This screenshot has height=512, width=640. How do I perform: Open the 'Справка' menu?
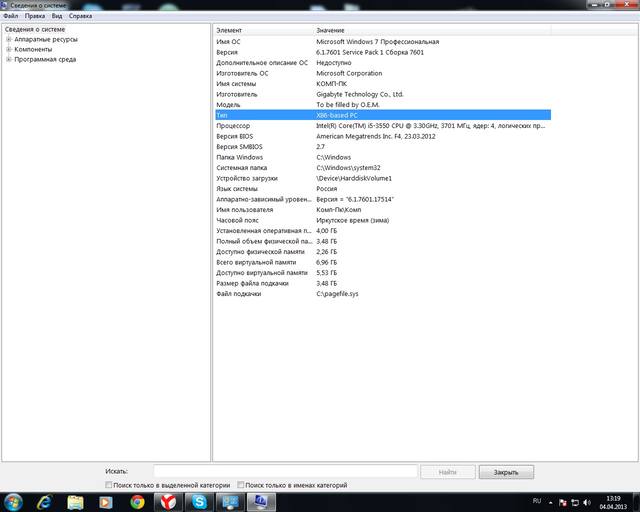pos(81,16)
